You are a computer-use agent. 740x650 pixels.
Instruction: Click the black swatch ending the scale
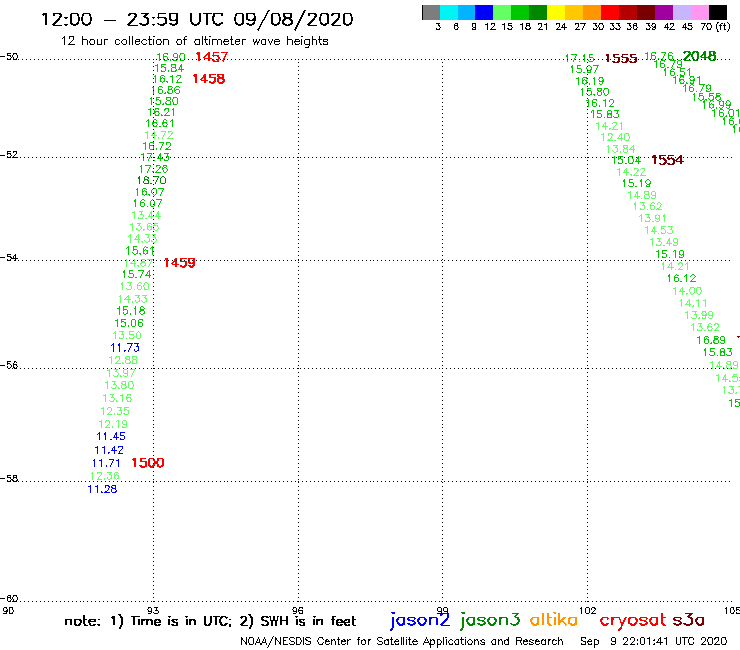click(x=718, y=12)
